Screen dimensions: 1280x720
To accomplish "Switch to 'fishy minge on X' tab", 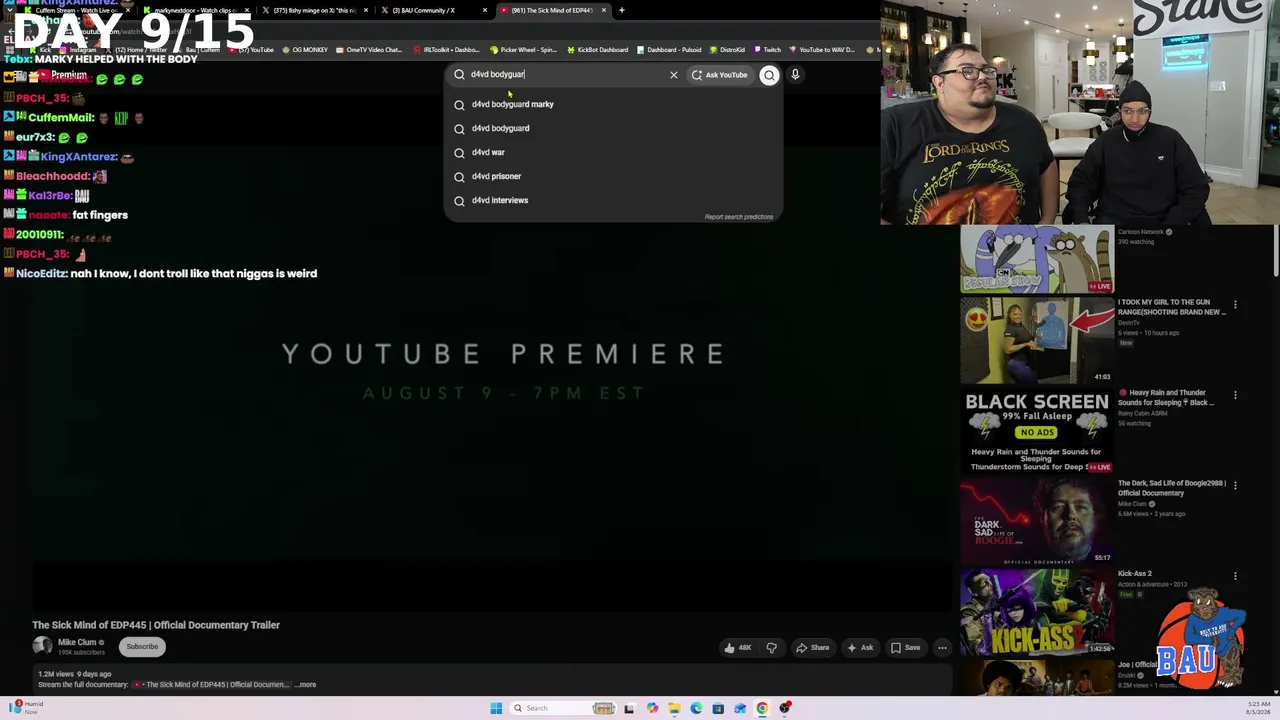I will point(314,10).
